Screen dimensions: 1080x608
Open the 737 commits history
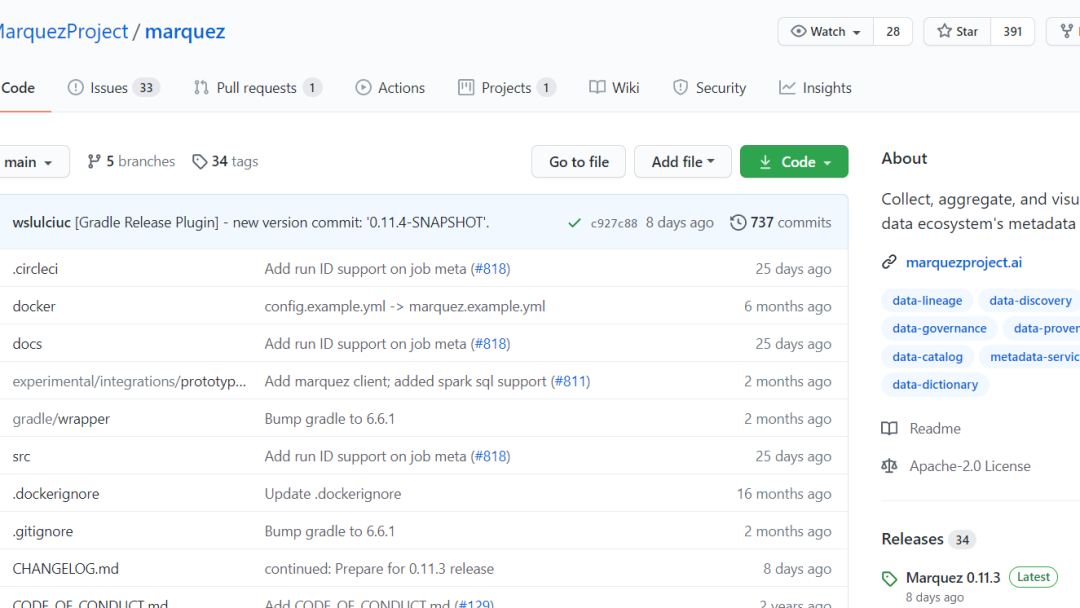780,222
